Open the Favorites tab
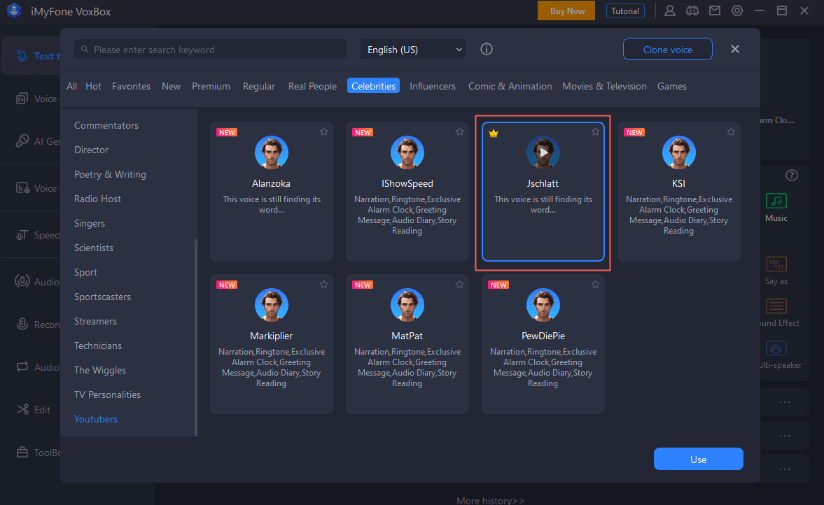Image resolution: width=824 pixels, height=505 pixels. coord(131,86)
